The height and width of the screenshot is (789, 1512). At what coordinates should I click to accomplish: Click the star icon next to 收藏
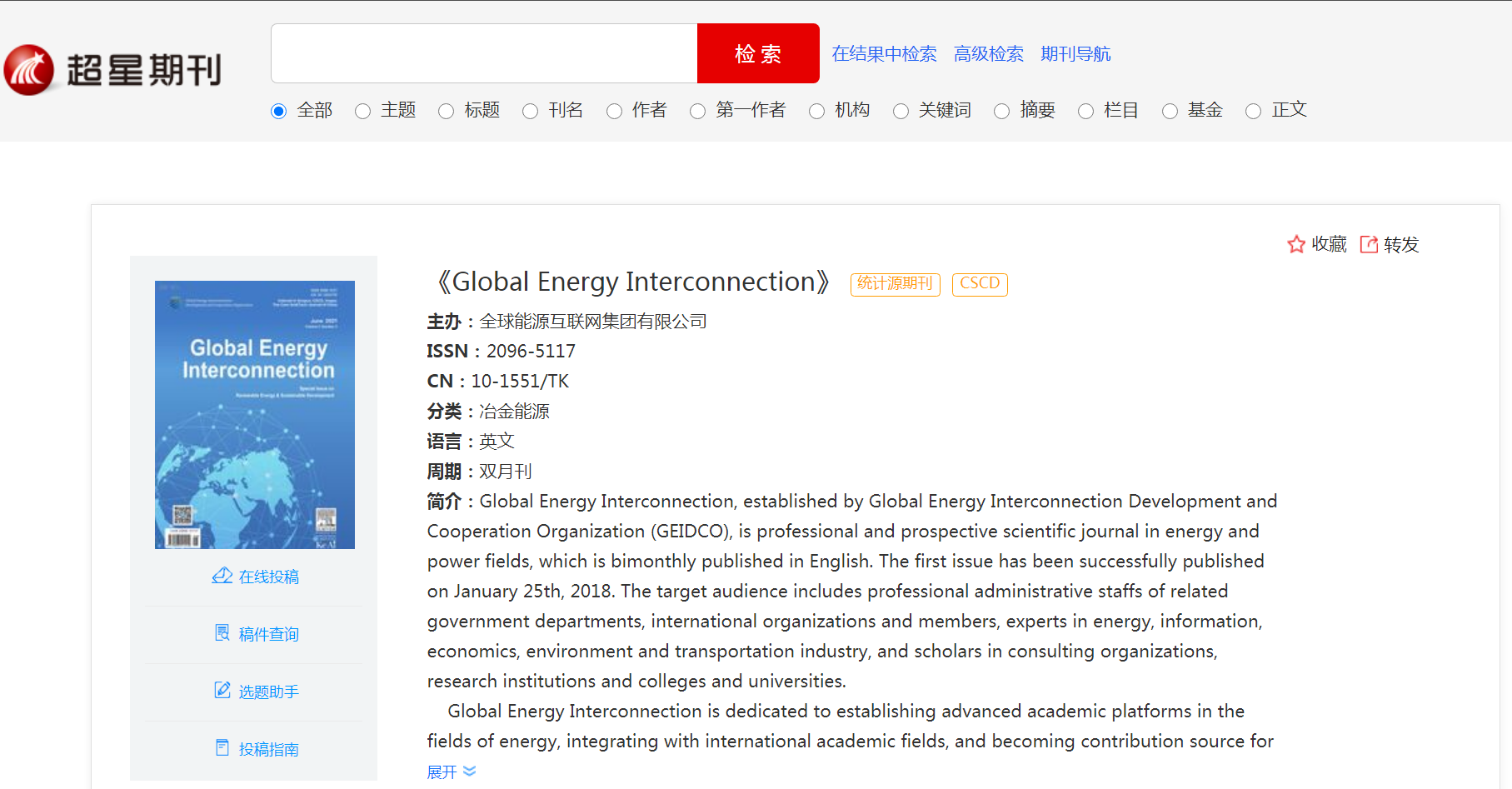click(x=1296, y=244)
